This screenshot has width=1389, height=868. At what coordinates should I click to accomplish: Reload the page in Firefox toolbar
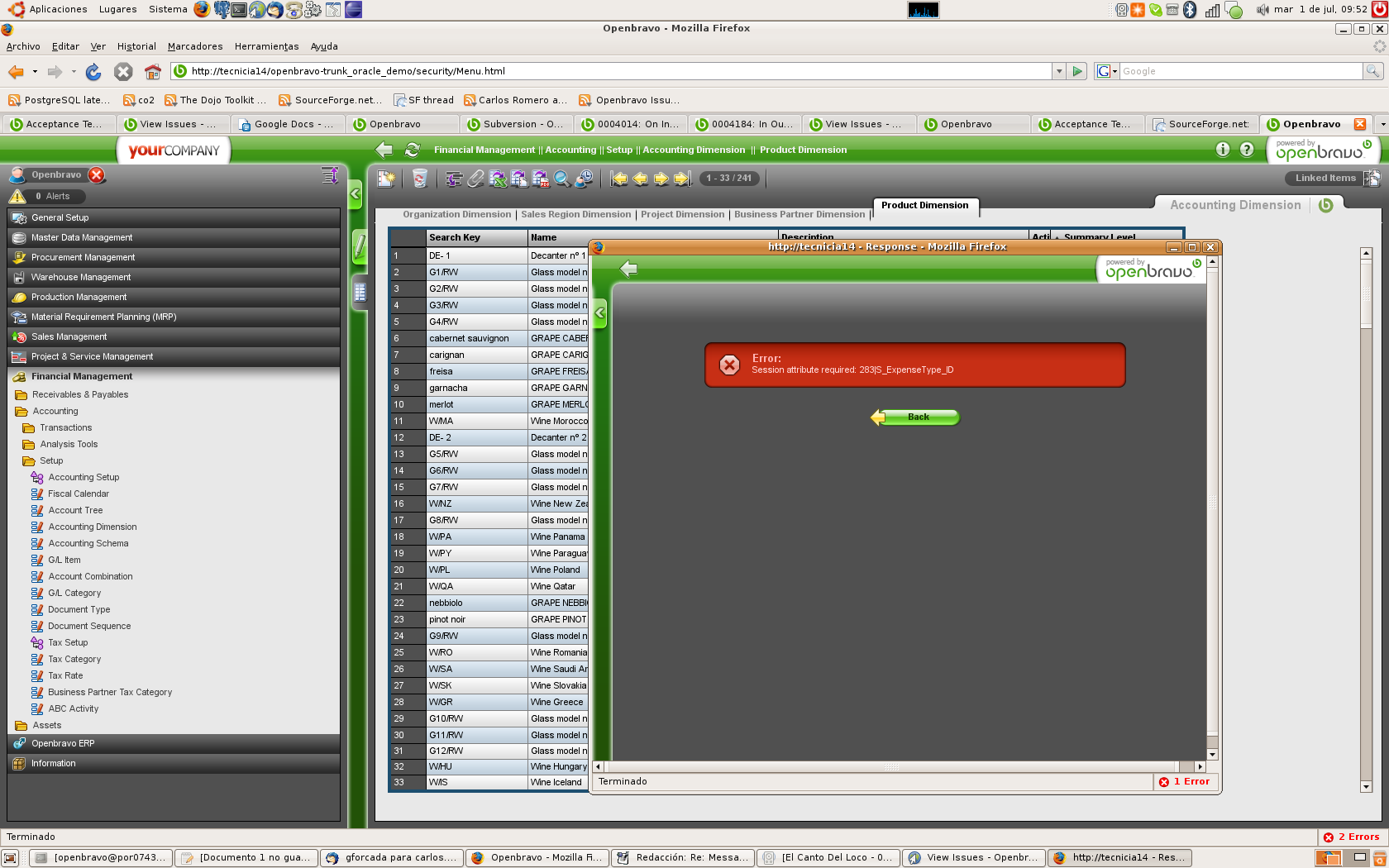pos(93,72)
